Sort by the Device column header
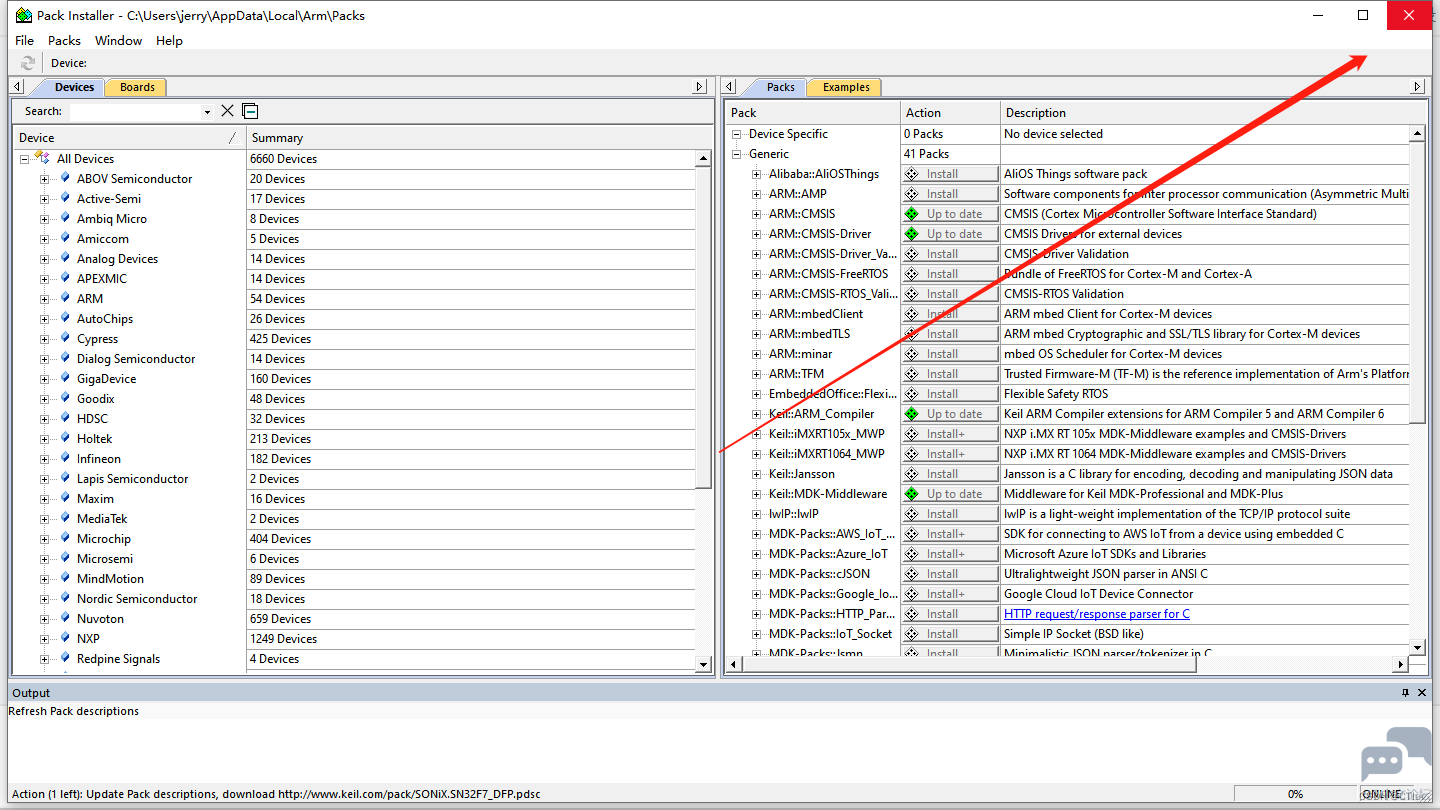The image size is (1440, 810). [x=129, y=138]
